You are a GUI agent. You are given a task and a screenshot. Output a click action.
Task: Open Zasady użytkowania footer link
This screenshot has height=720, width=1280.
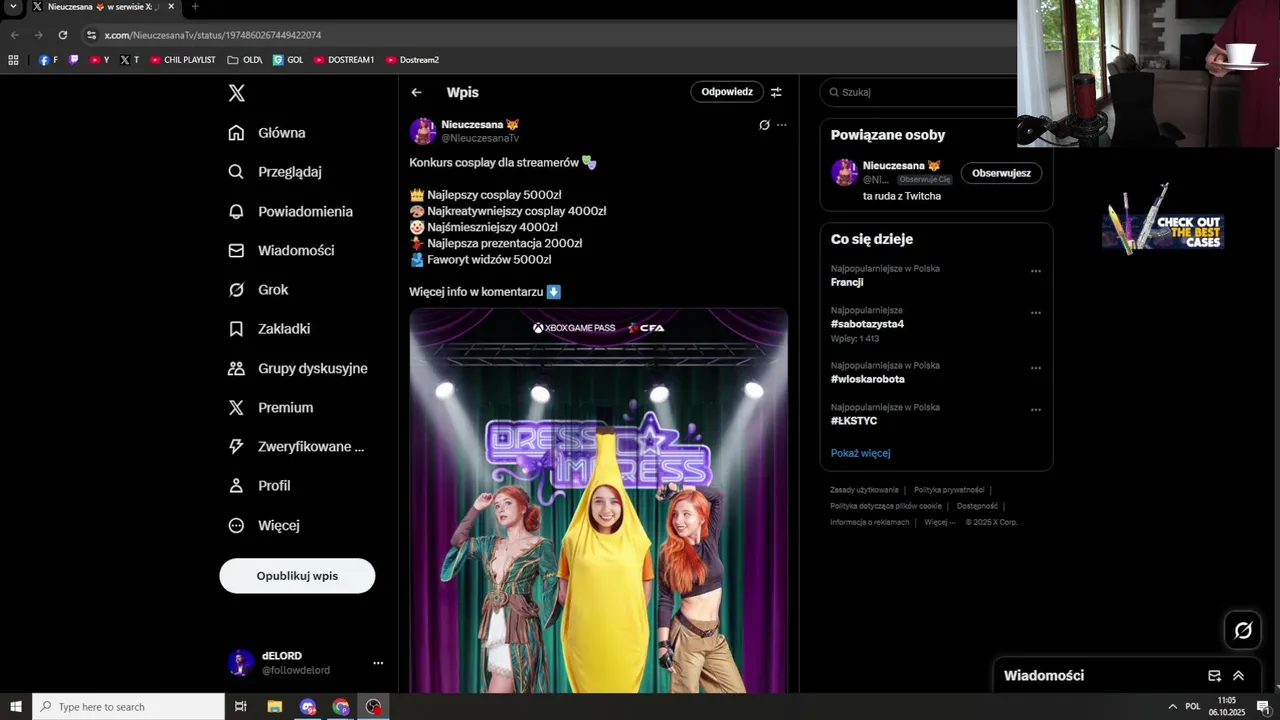tap(864, 490)
